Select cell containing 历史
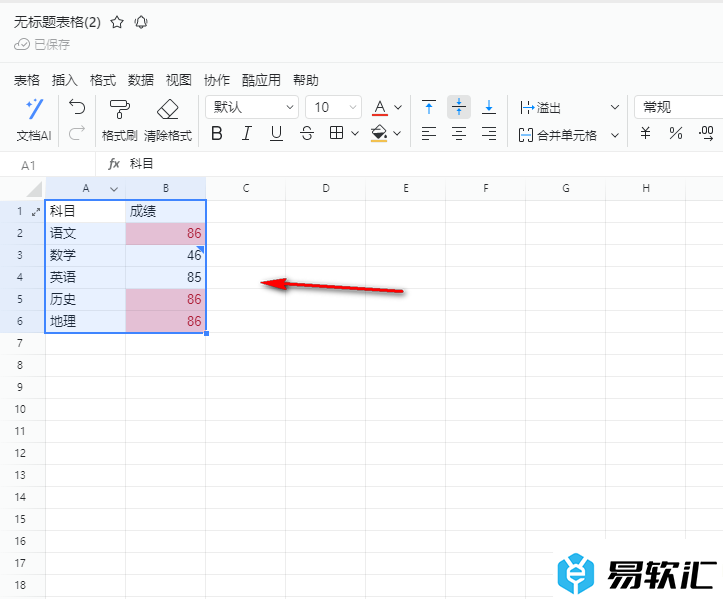The image size is (723, 599). point(85,300)
